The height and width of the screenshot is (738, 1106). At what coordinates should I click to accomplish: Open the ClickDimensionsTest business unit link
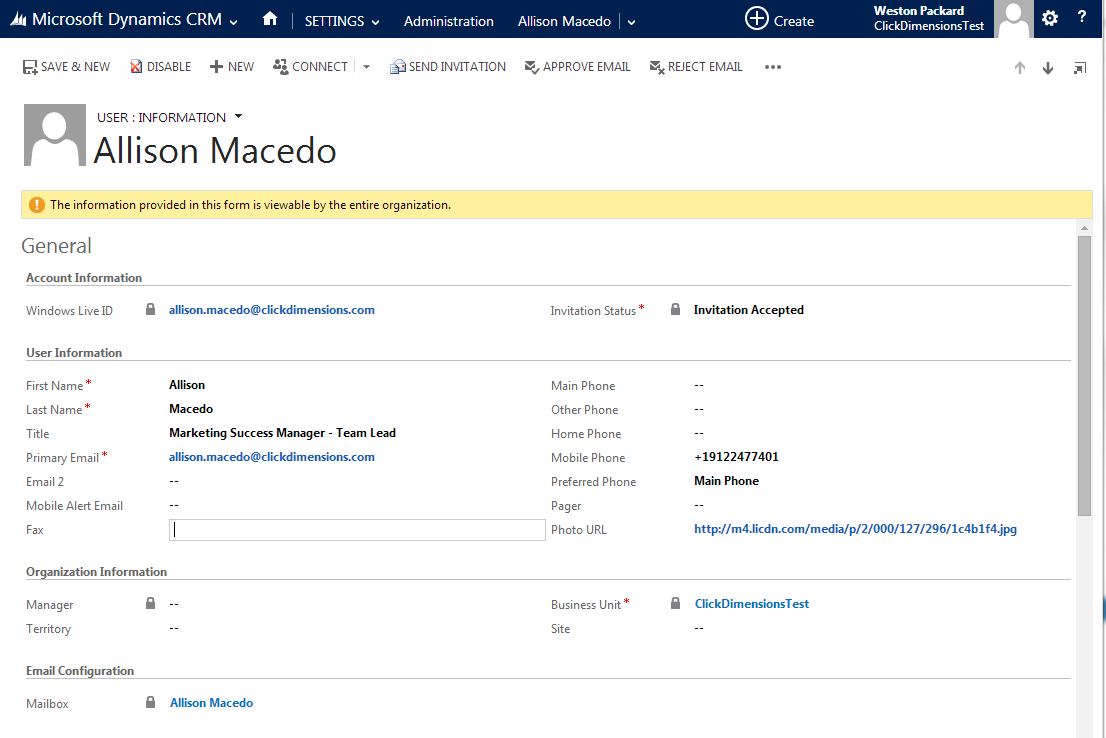pyautogui.click(x=751, y=604)
